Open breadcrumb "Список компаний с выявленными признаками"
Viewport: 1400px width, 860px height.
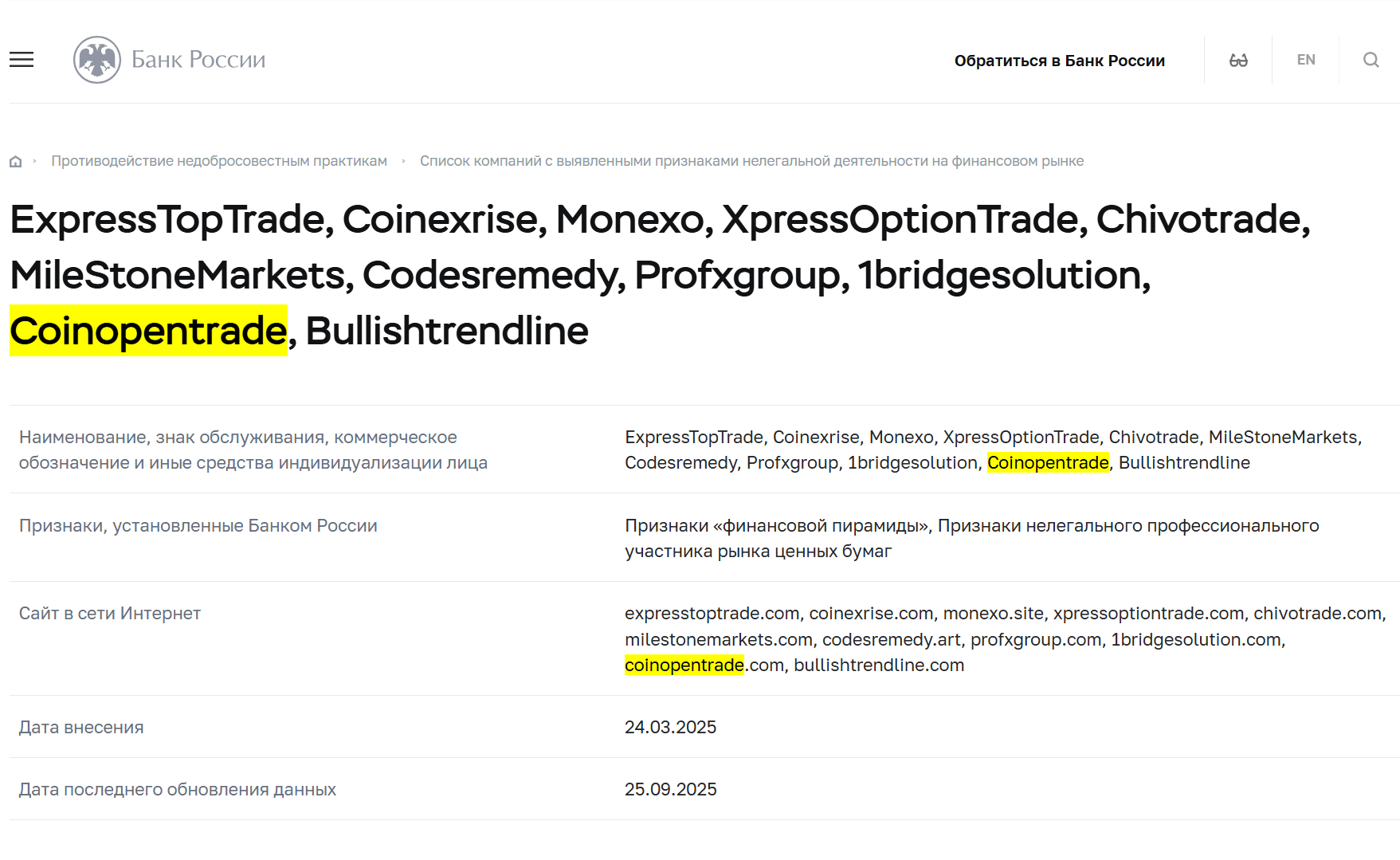[x=751, y=161]
